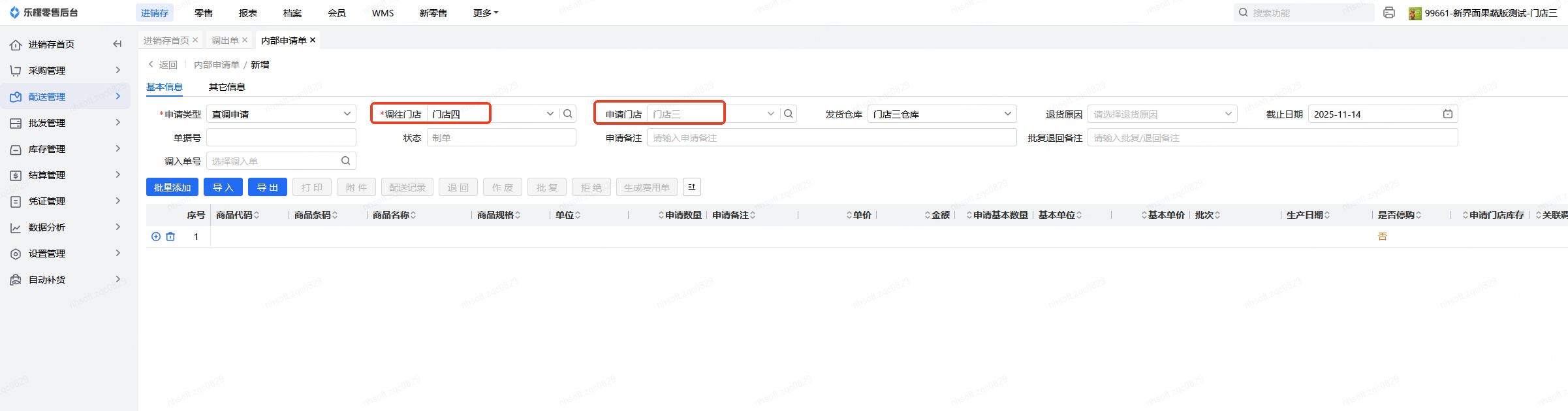Select the 零售 top menu
1568x411 pixels.
tap(204, 13)
